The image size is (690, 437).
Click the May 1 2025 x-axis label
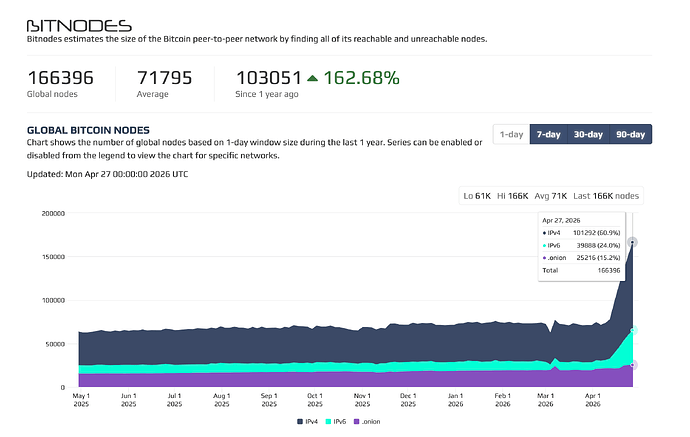pyautogui.click(x=81, y=400)
